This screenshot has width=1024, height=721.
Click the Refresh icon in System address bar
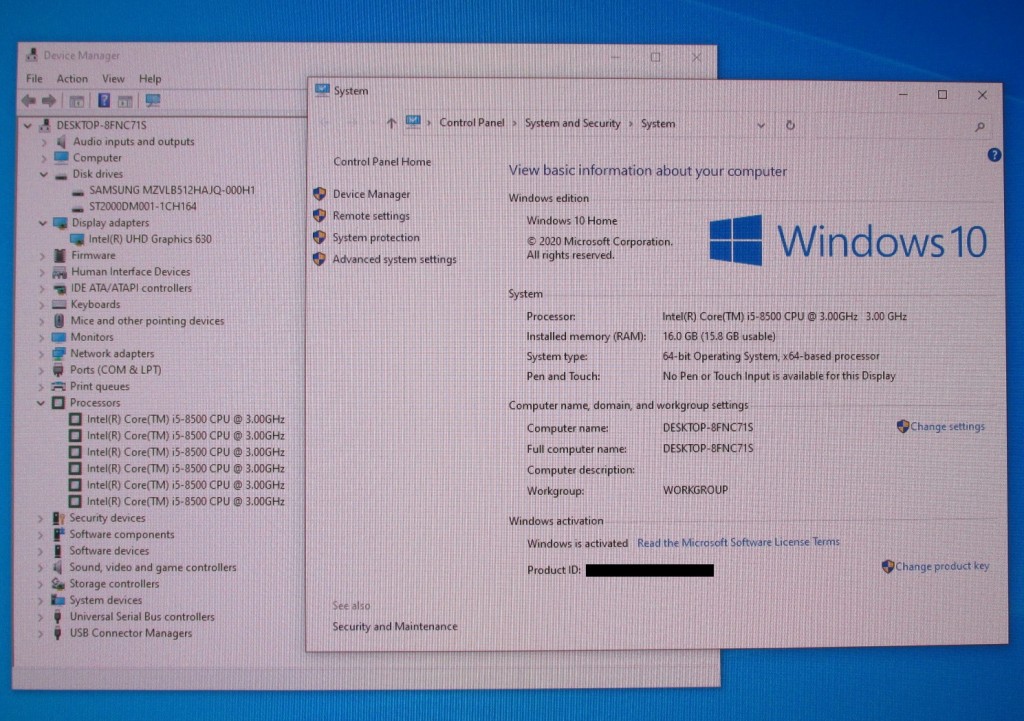(x=790, y=125)
